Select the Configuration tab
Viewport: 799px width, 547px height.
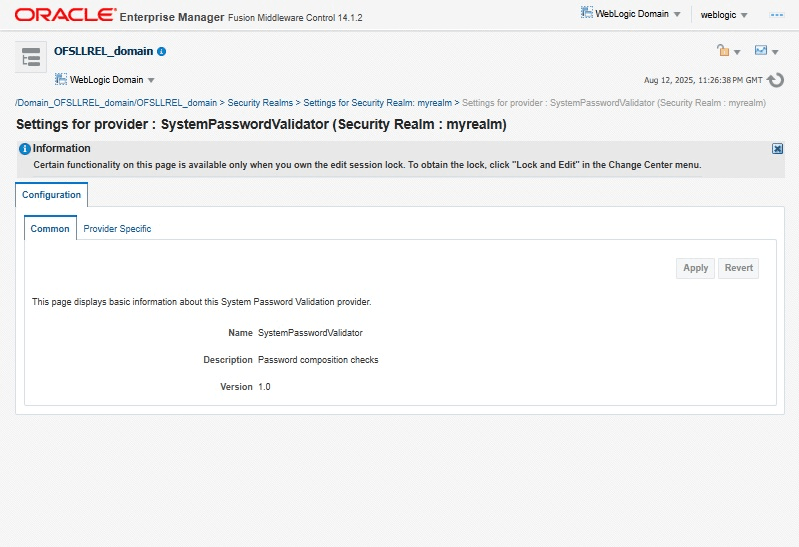click(x=51, y=195)
